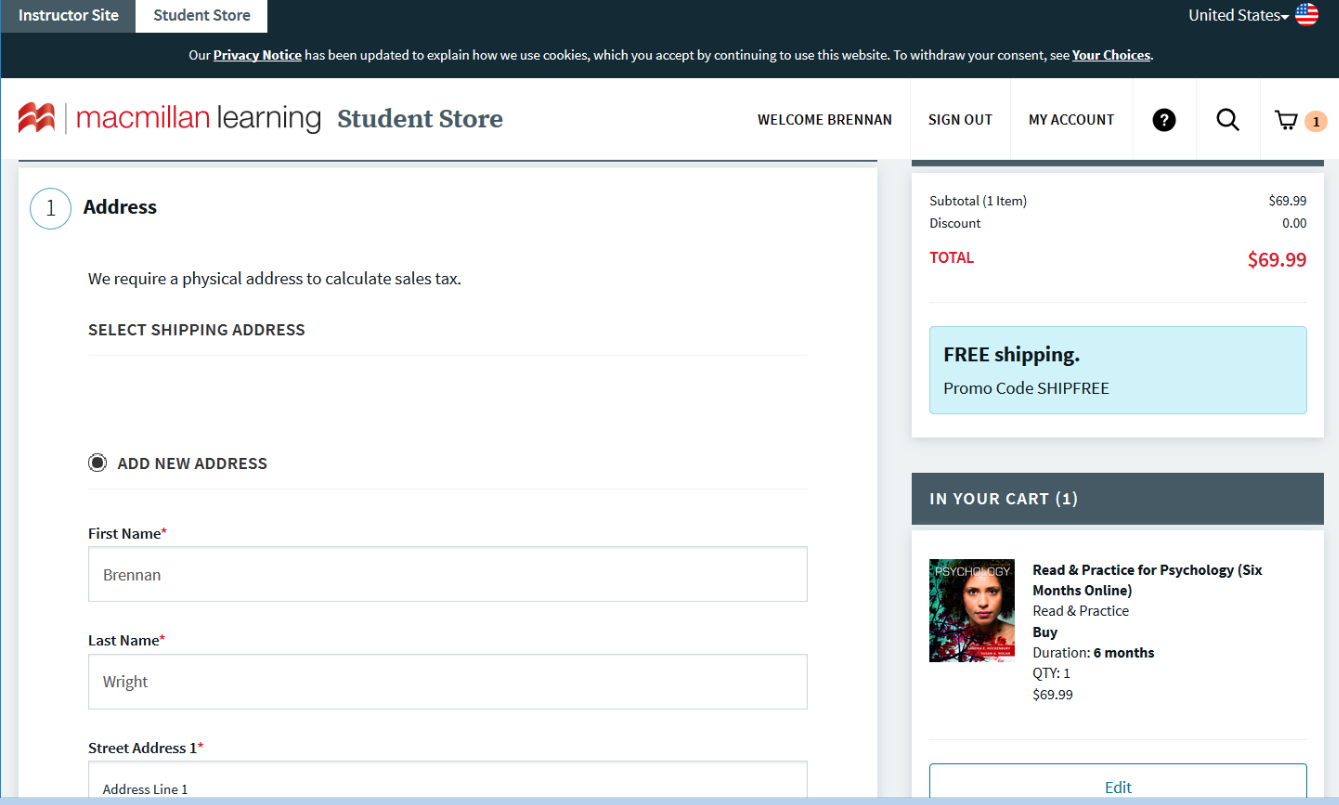1339x805 pixels.
Task: Click the Street Address 1 field
Action: pos(447,785)
